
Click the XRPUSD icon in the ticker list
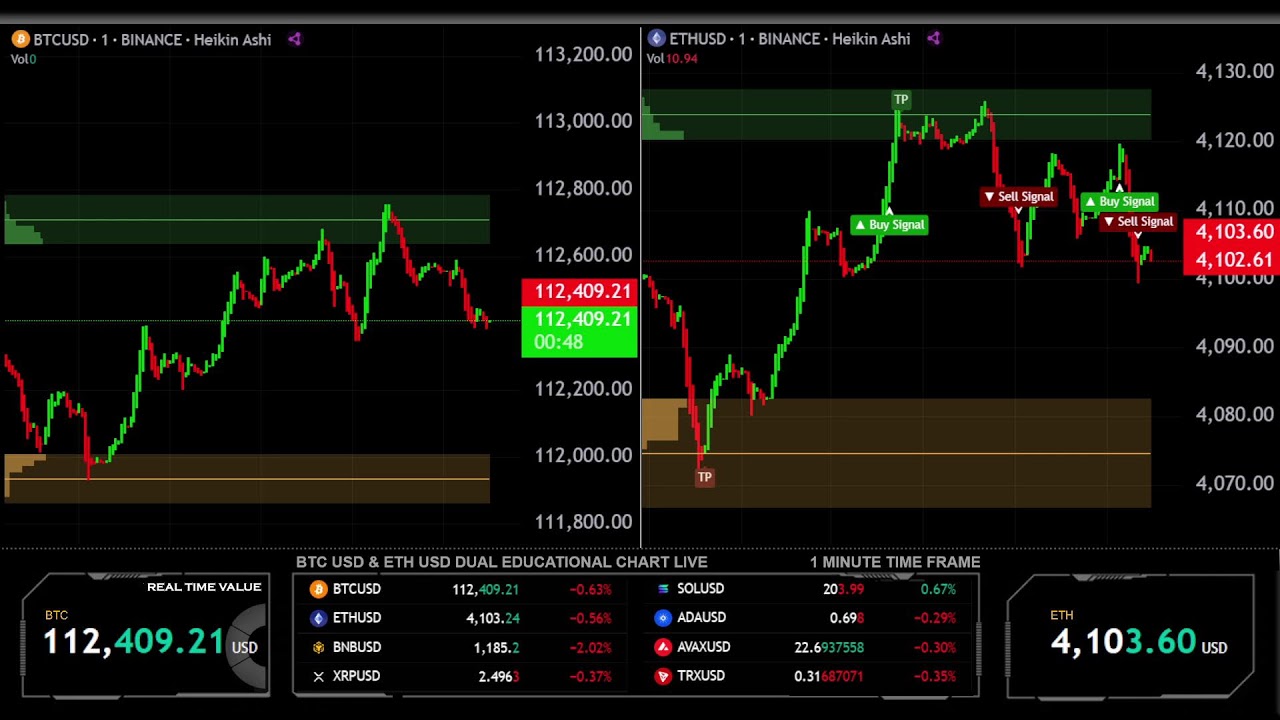319,677
